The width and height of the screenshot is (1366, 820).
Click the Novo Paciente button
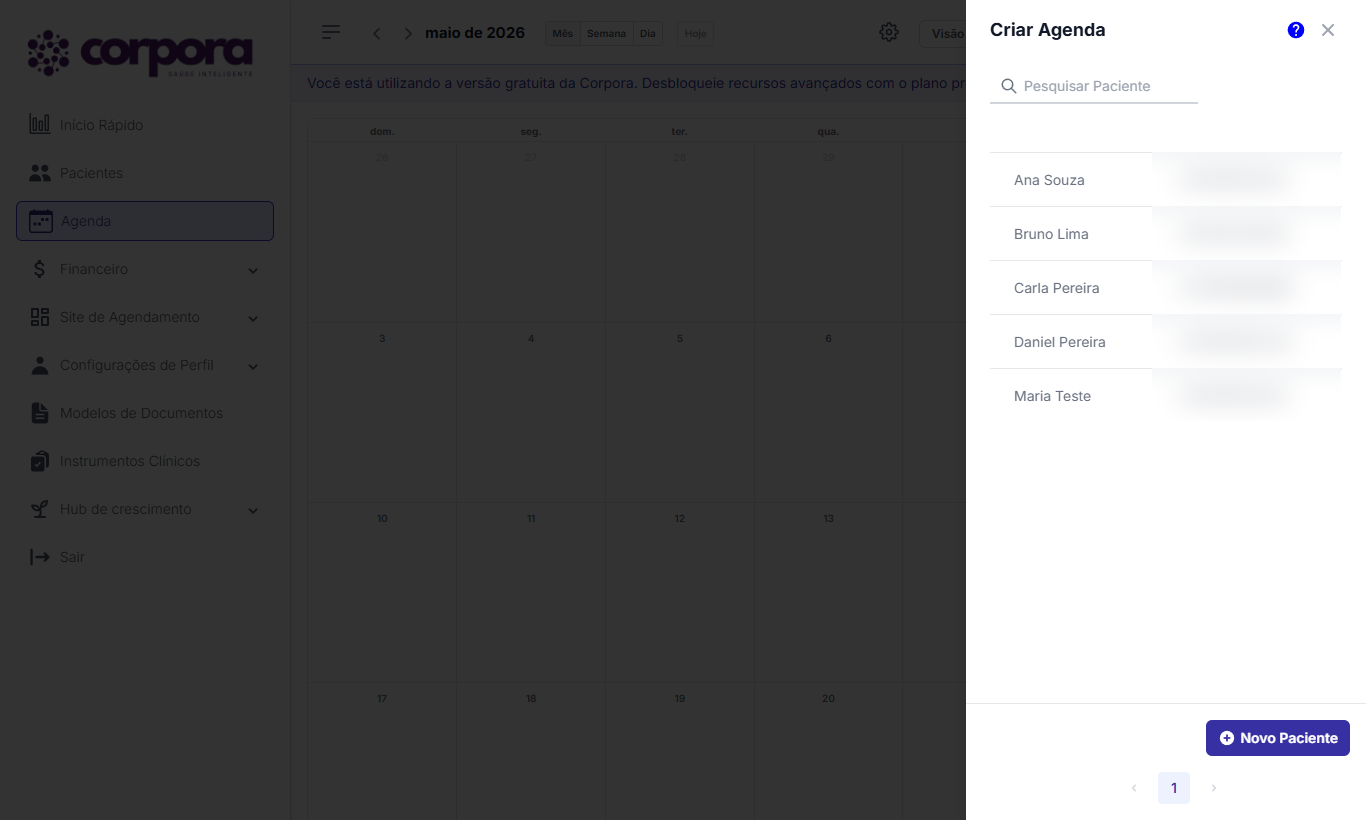pos(1278,738)
